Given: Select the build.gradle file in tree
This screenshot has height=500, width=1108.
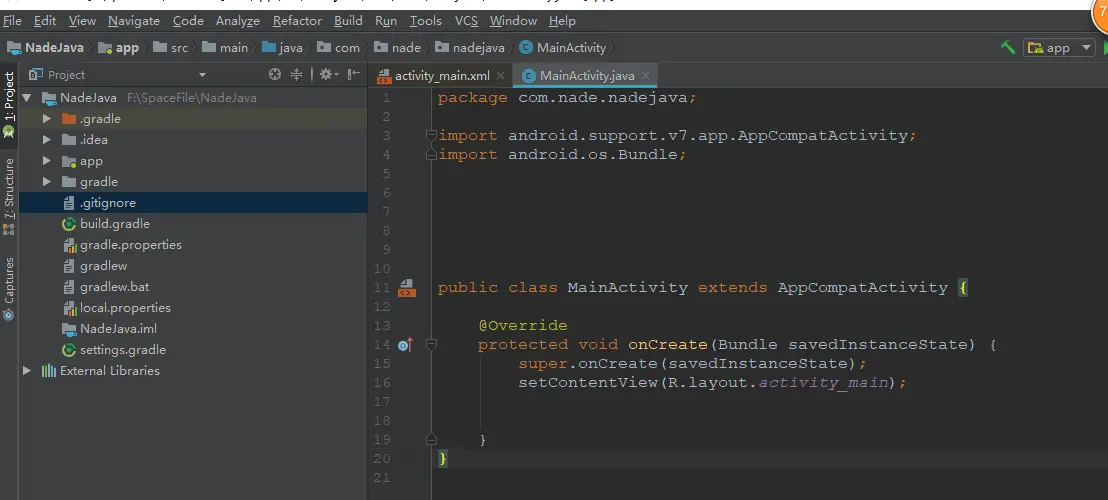Looking at the screenshot, I should pyautogui.click(x=193, y=224).
